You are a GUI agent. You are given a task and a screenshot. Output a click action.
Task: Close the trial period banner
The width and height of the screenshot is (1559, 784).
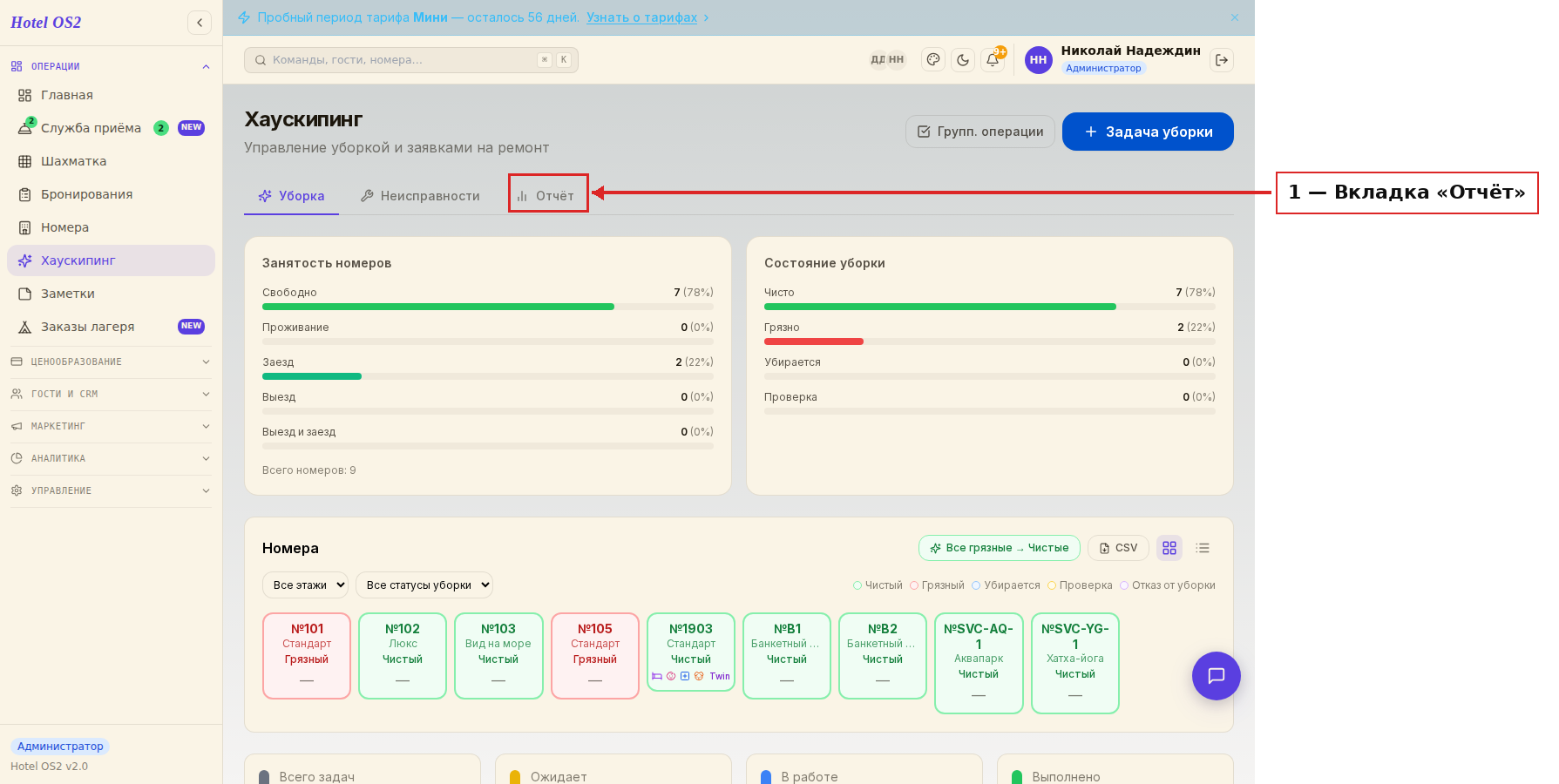coord(1235,17)
